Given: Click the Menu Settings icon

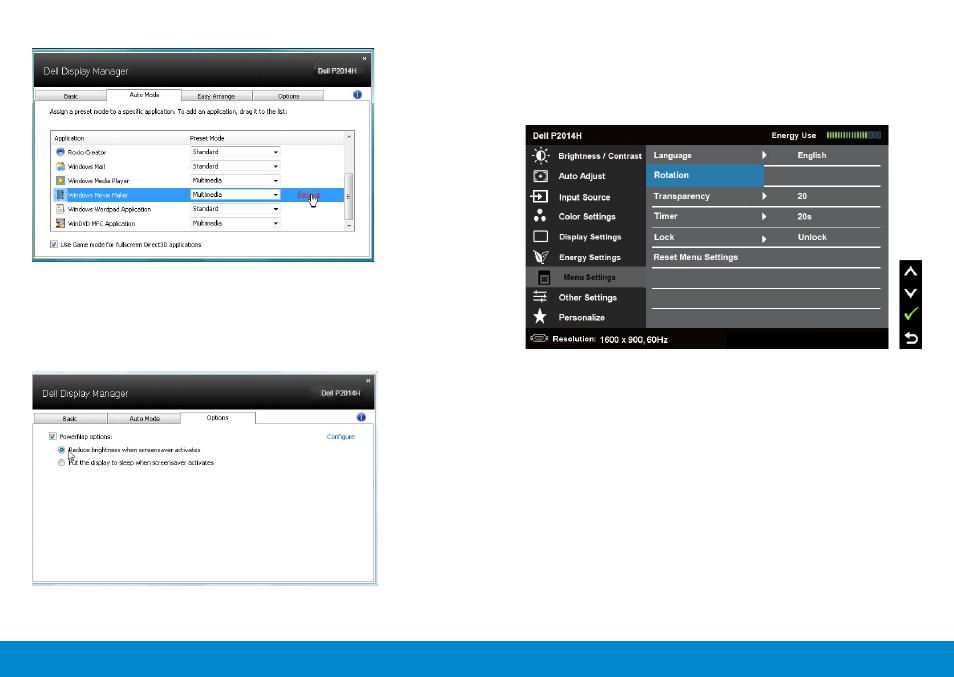Looking at the screenshot, I should point(545,277).
